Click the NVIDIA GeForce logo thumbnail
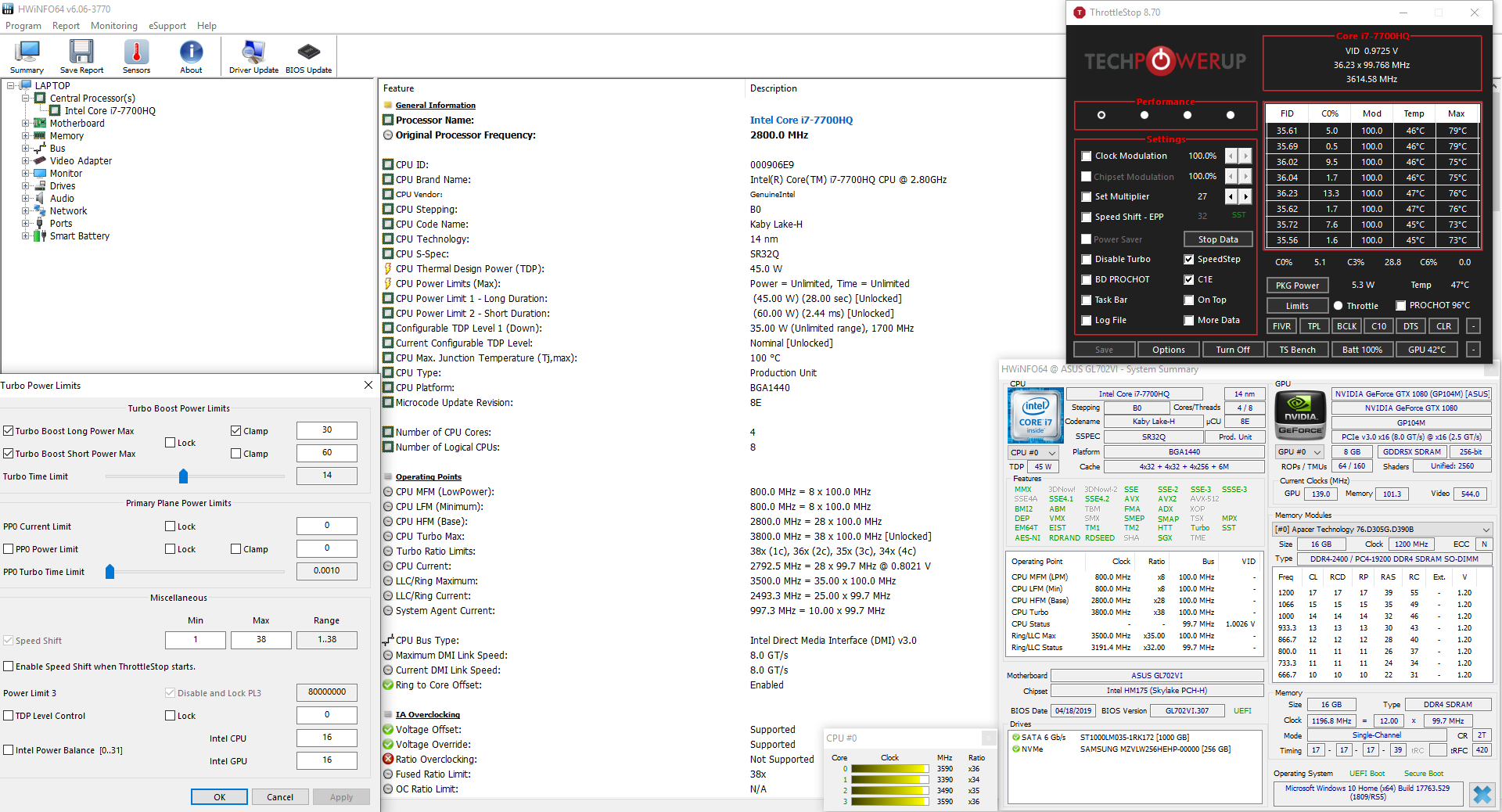 (x=1300, y=415)
